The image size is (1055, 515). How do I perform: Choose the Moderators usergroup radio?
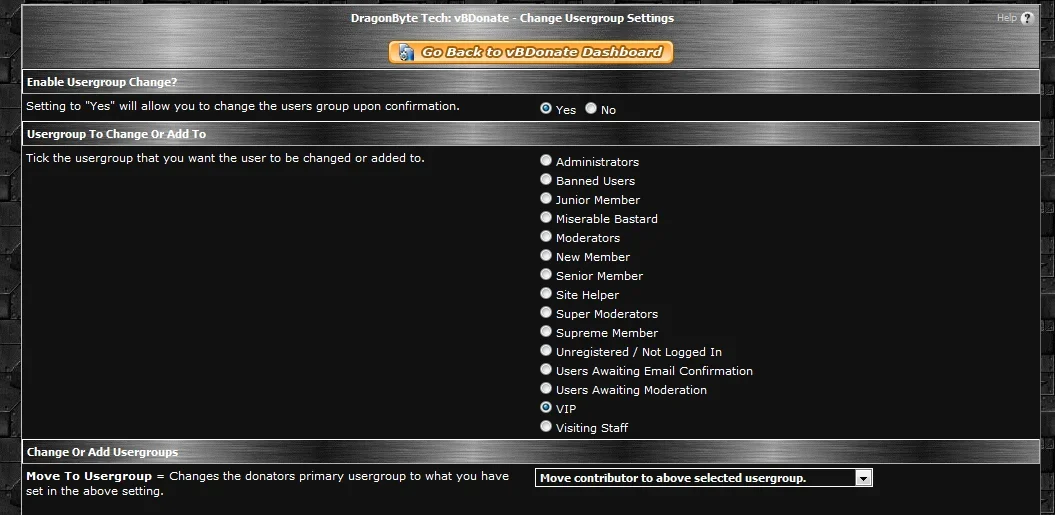[546, 236]
